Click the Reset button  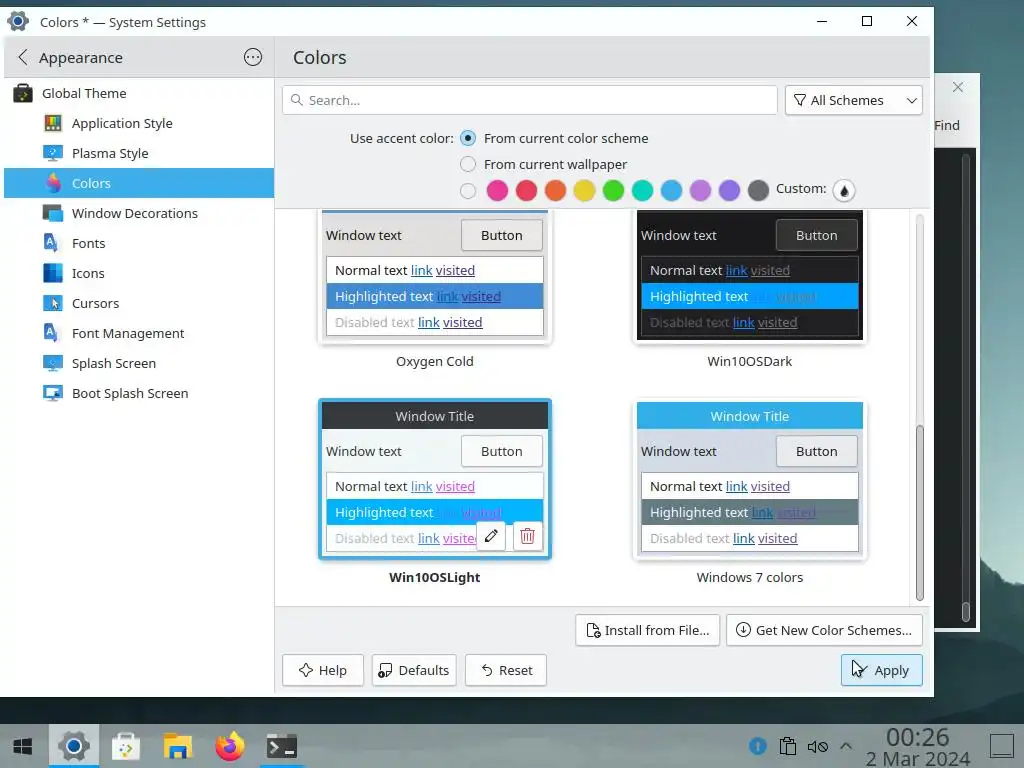tap(506, 670)
